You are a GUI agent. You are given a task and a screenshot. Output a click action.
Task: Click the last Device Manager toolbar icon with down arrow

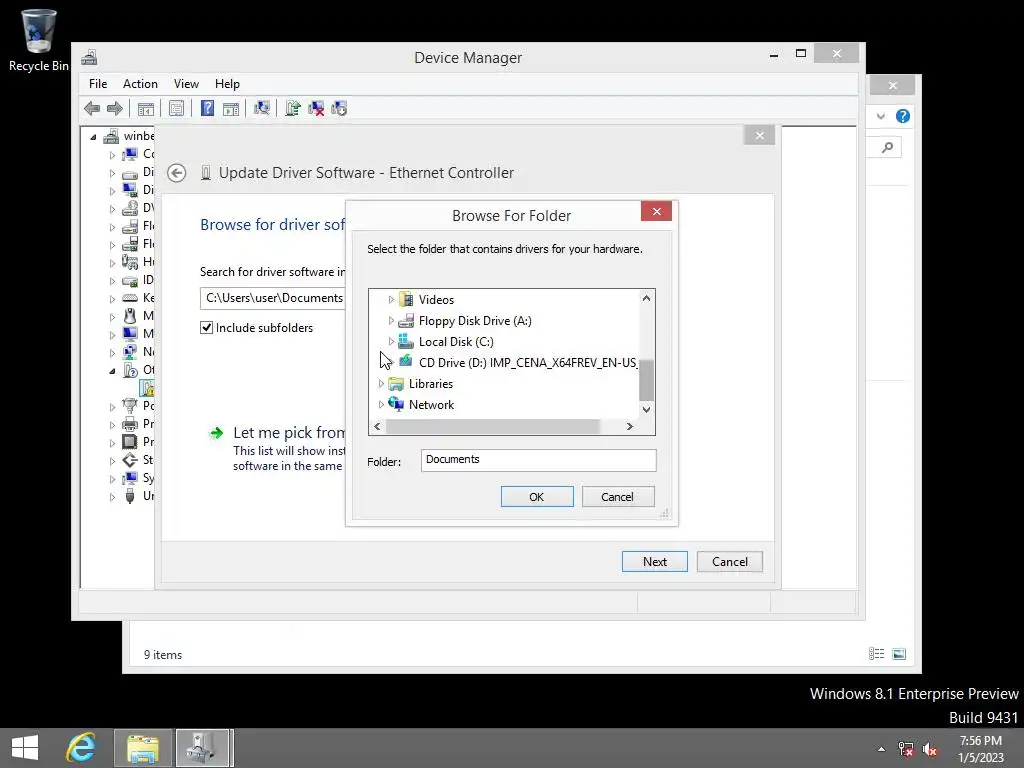click(x=339, y=108)
